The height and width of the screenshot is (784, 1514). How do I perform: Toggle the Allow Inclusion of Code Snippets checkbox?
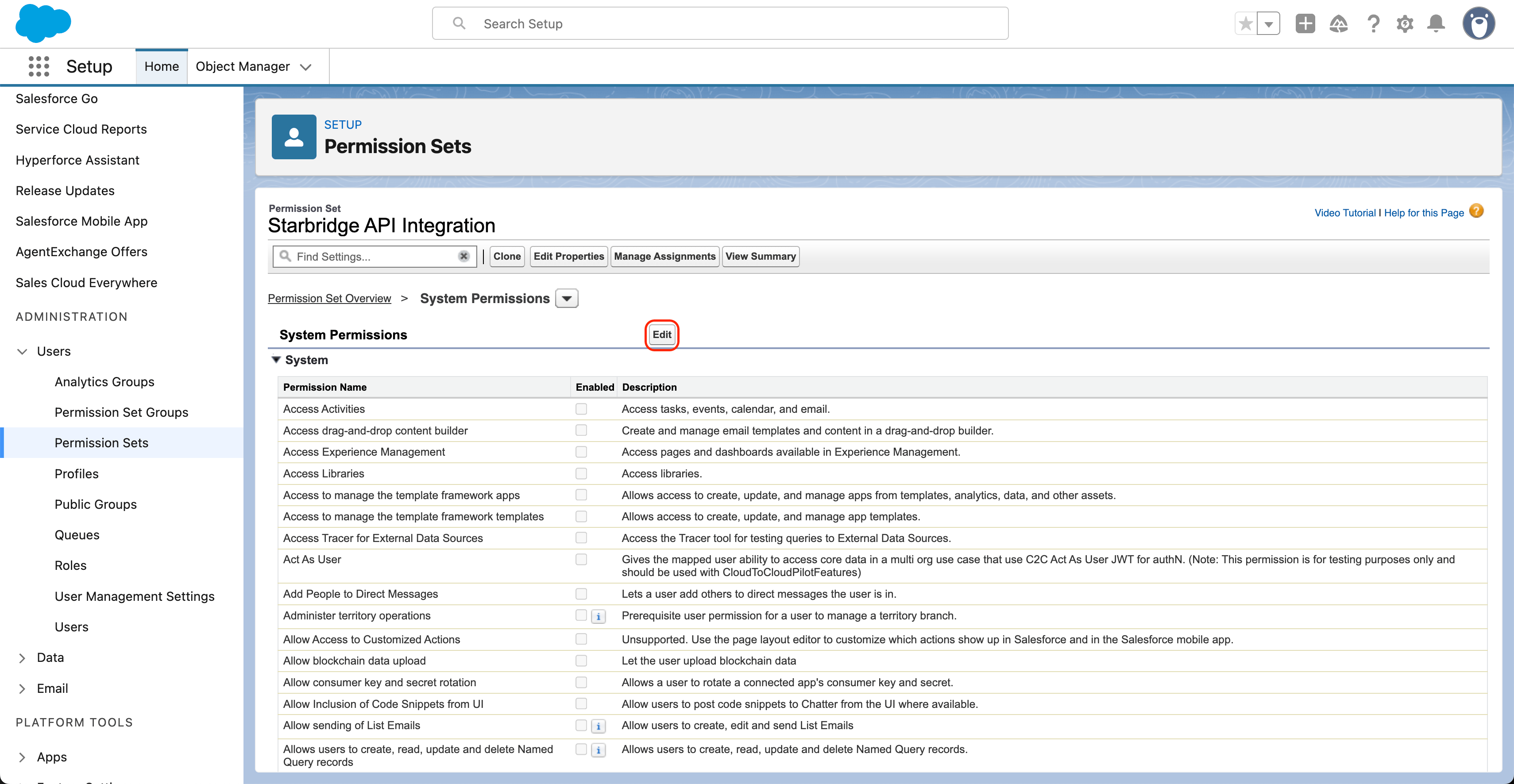click(x=581, y=703)
